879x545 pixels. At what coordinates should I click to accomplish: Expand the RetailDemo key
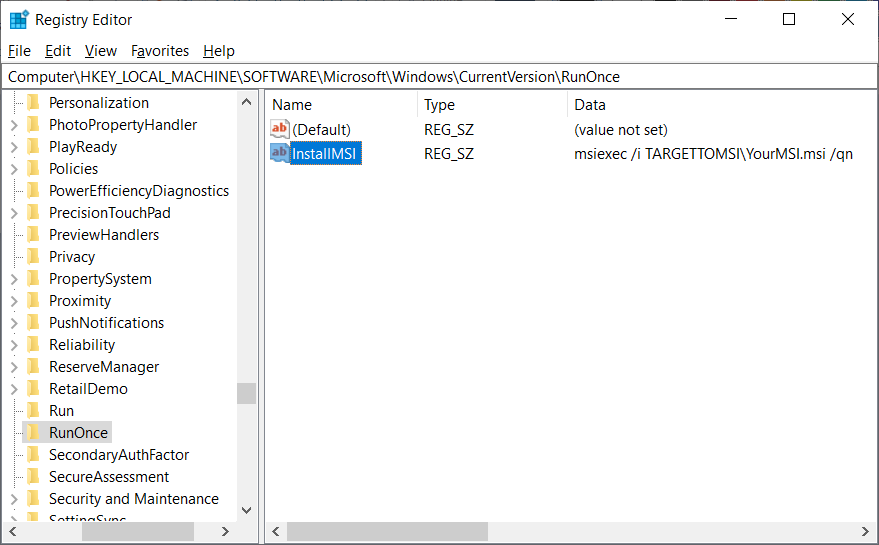(15, 389)
